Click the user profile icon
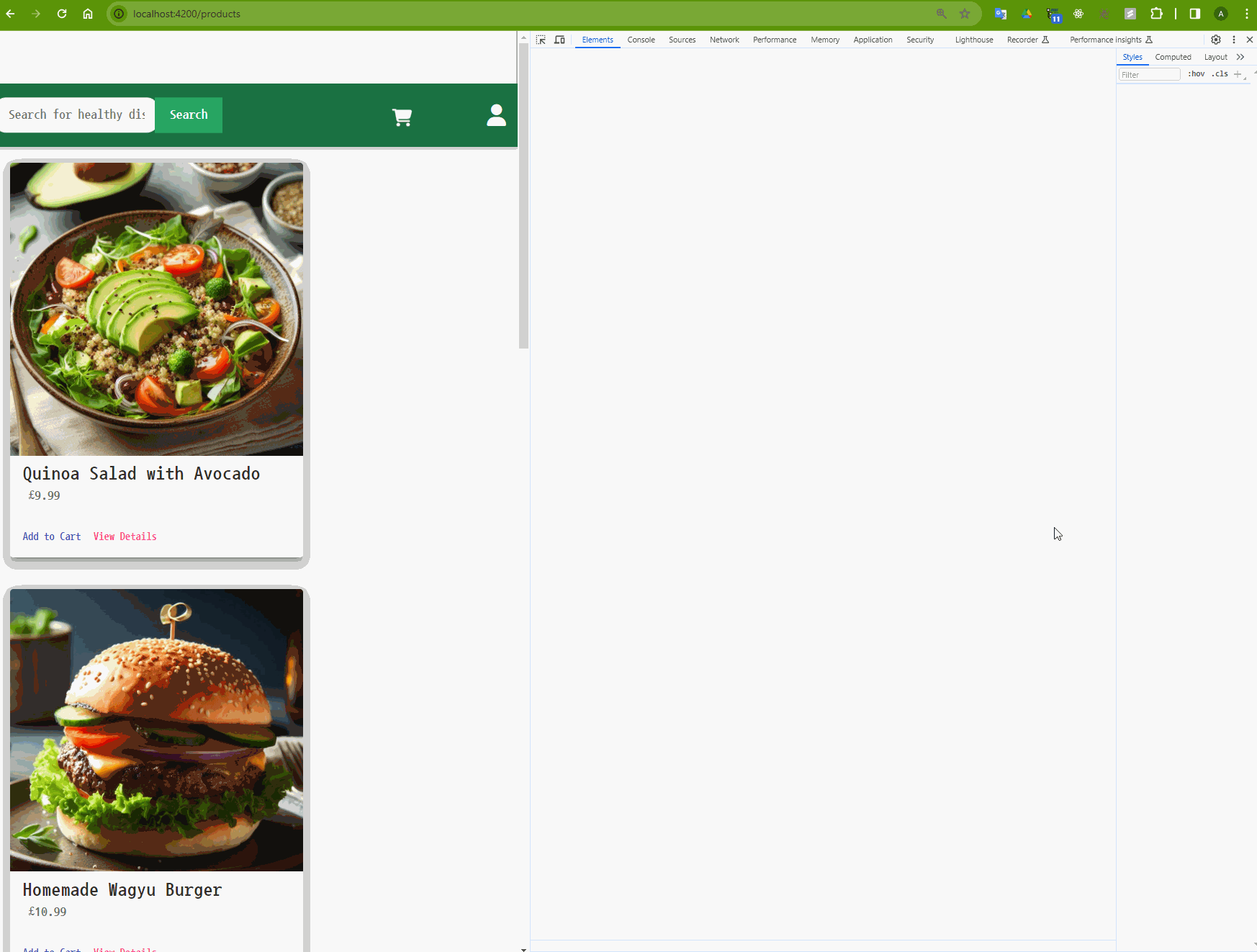The height and width of the screenshot is (952, 1257). pos(496,115)
